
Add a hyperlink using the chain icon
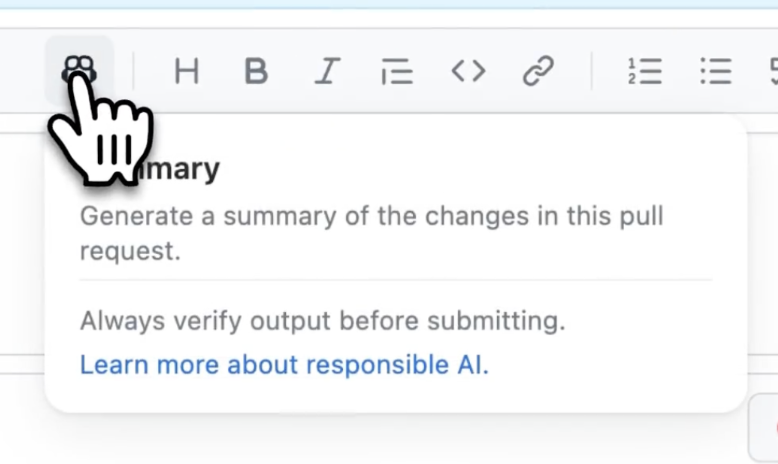[538, 71]
